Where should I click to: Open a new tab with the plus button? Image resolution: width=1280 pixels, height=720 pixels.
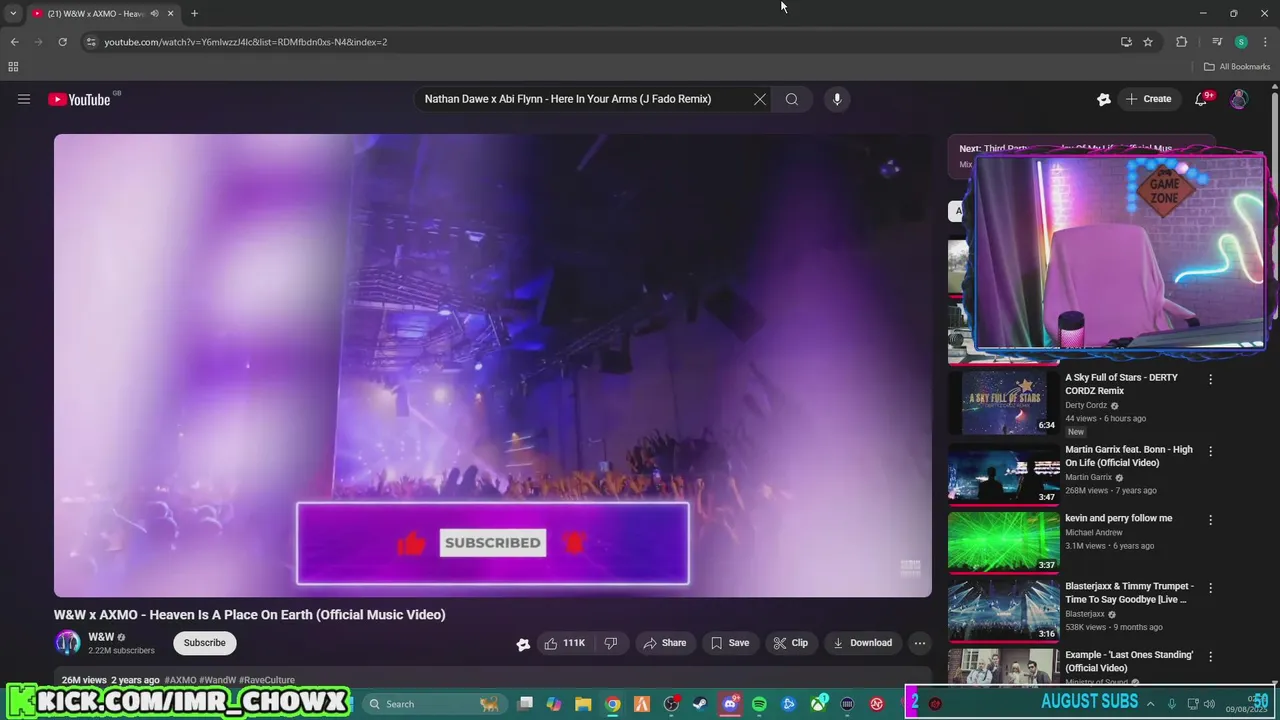point(194,13)
